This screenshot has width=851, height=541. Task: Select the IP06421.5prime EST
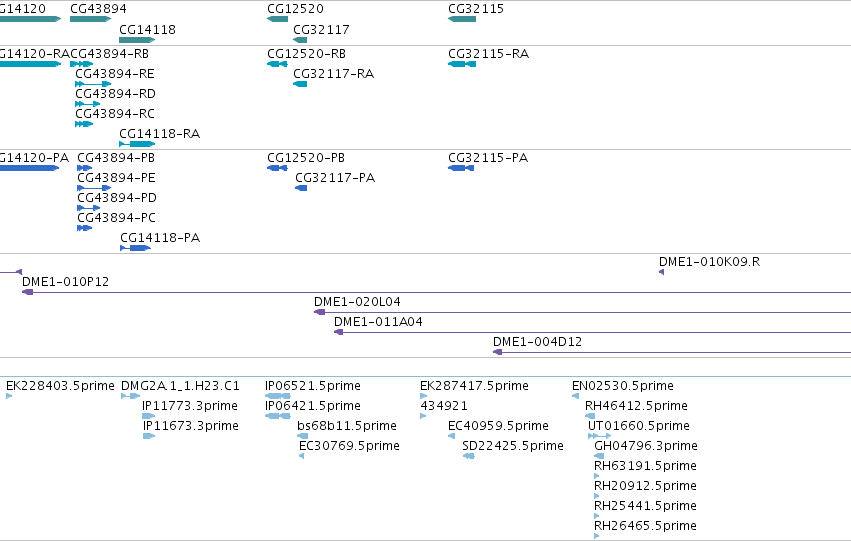click(x=277, y=416)
